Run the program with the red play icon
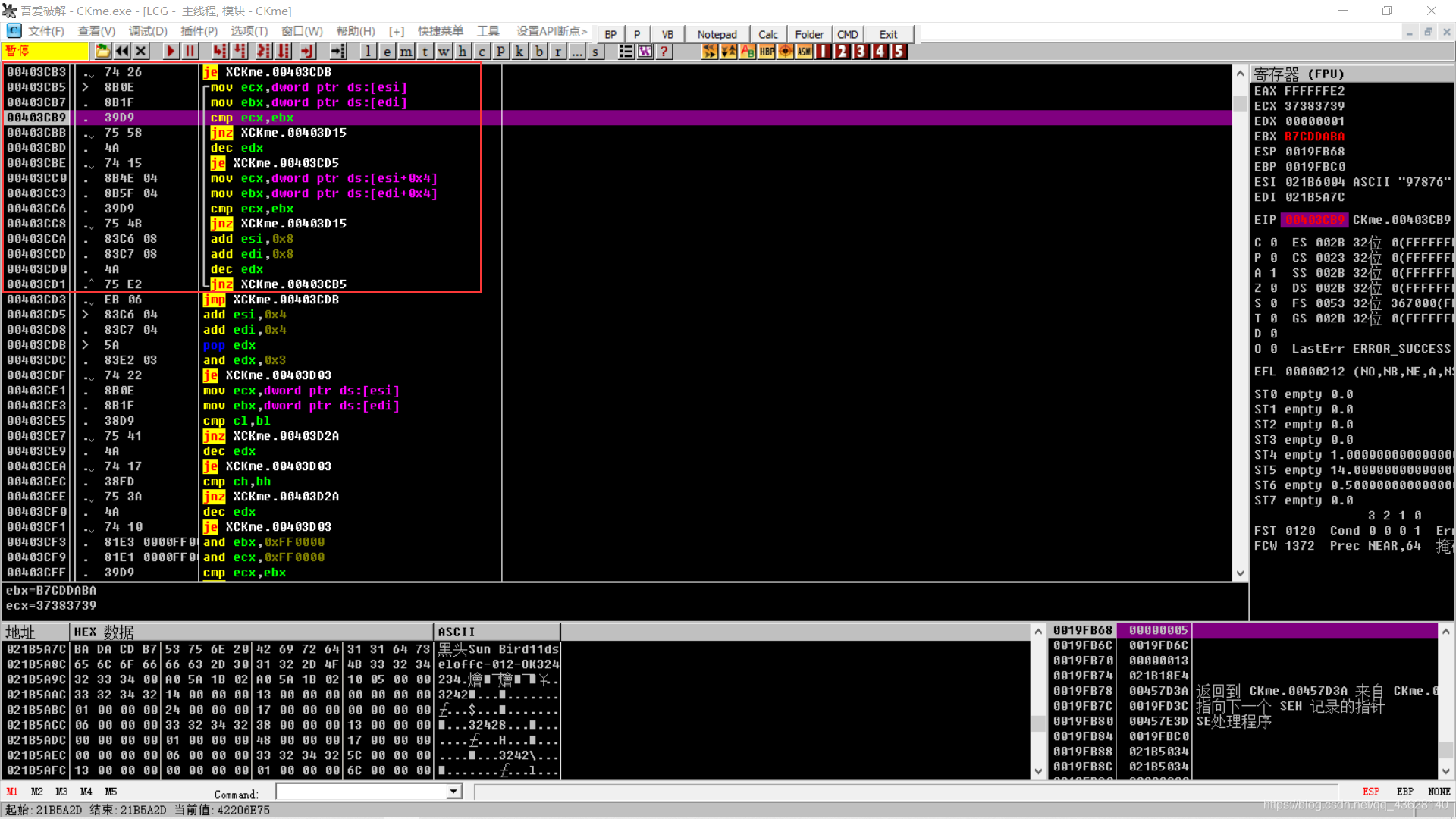This screenshot has height=819, width=1456. 171,51
